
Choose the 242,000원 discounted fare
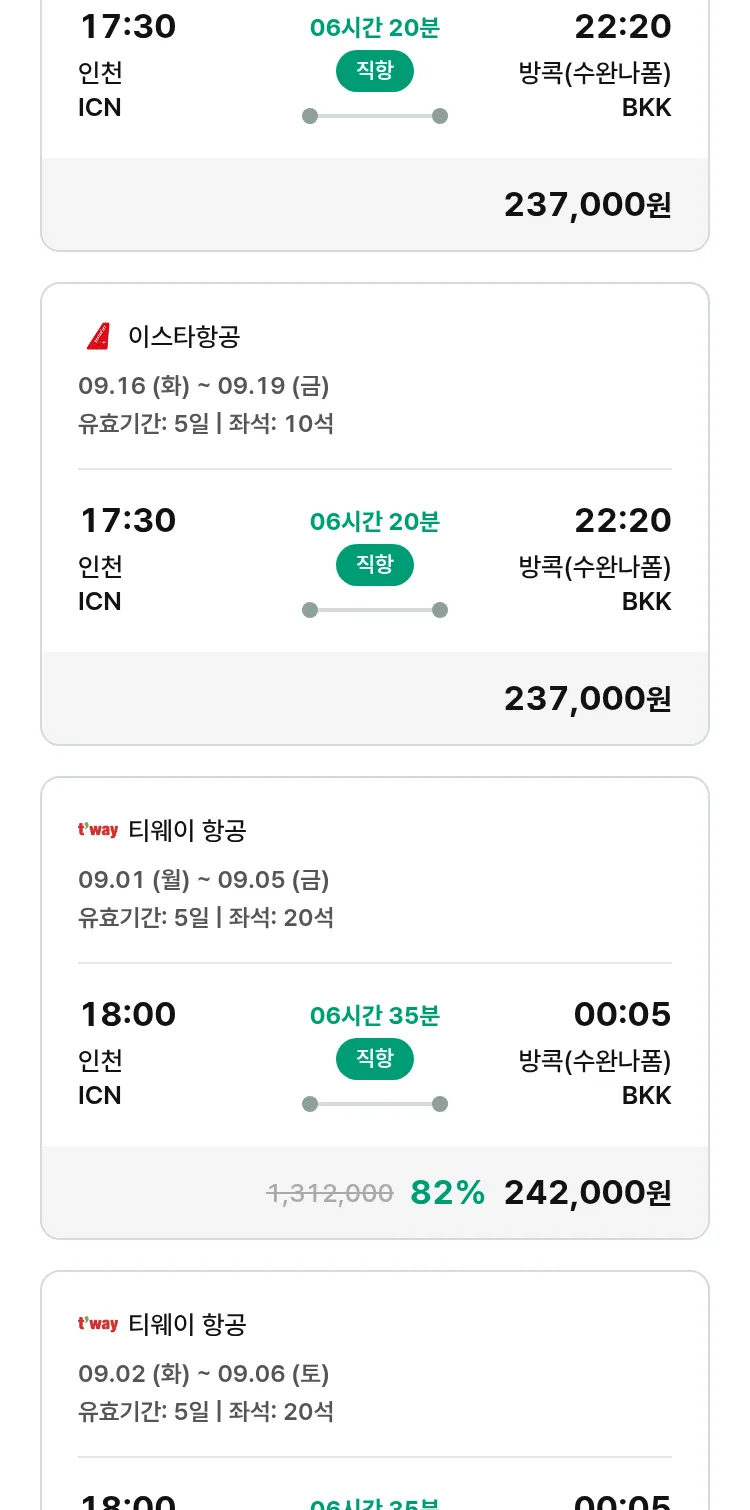pos(587,1192)
